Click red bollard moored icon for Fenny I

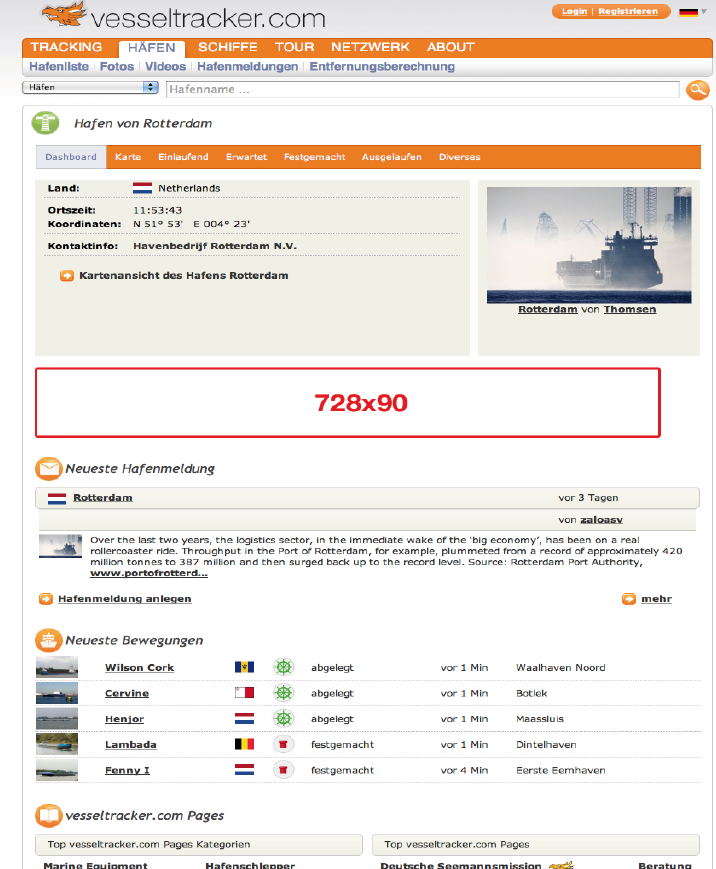point(283,770)
